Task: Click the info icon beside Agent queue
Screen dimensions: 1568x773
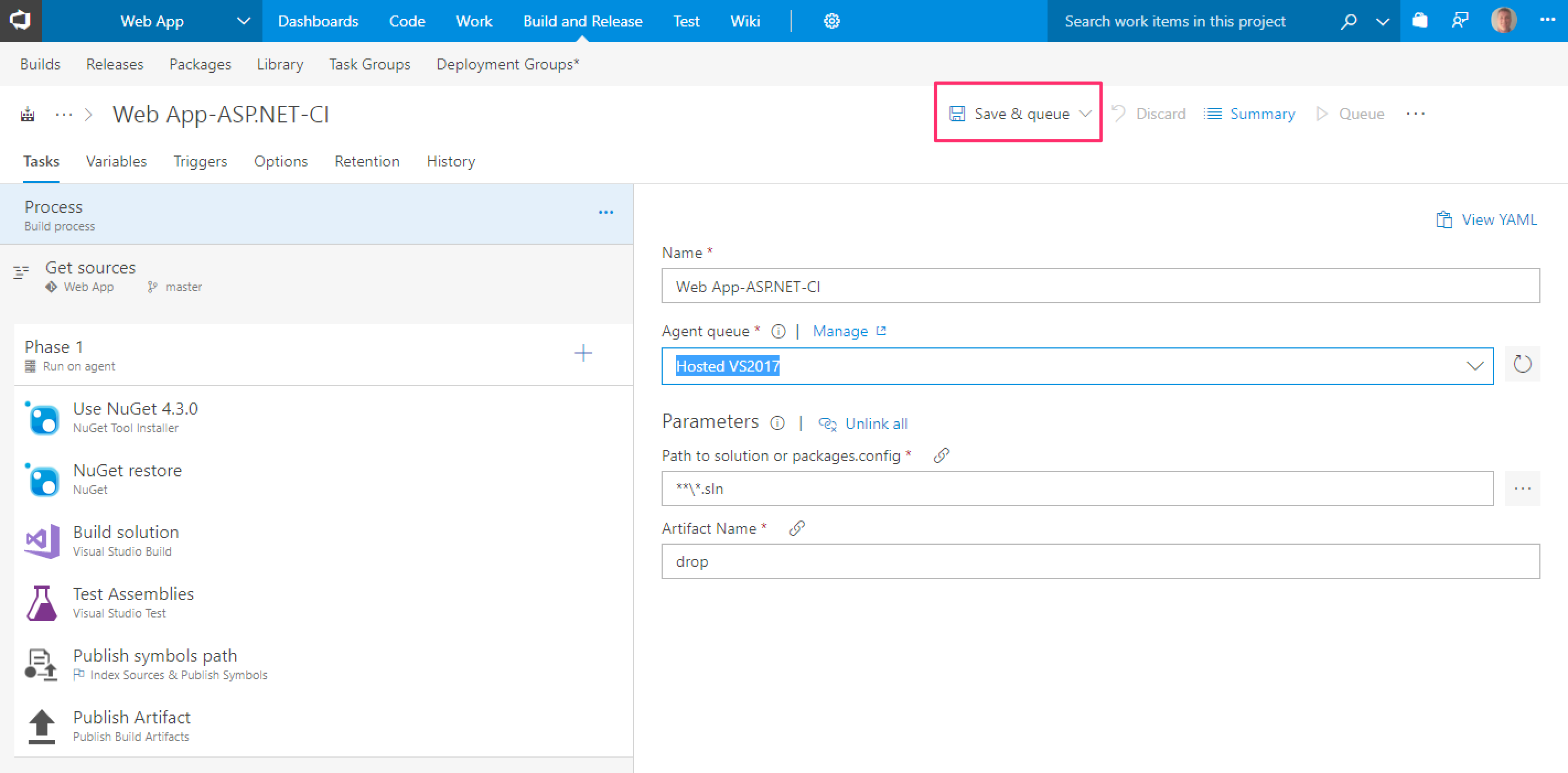Action: pos(778,331)
